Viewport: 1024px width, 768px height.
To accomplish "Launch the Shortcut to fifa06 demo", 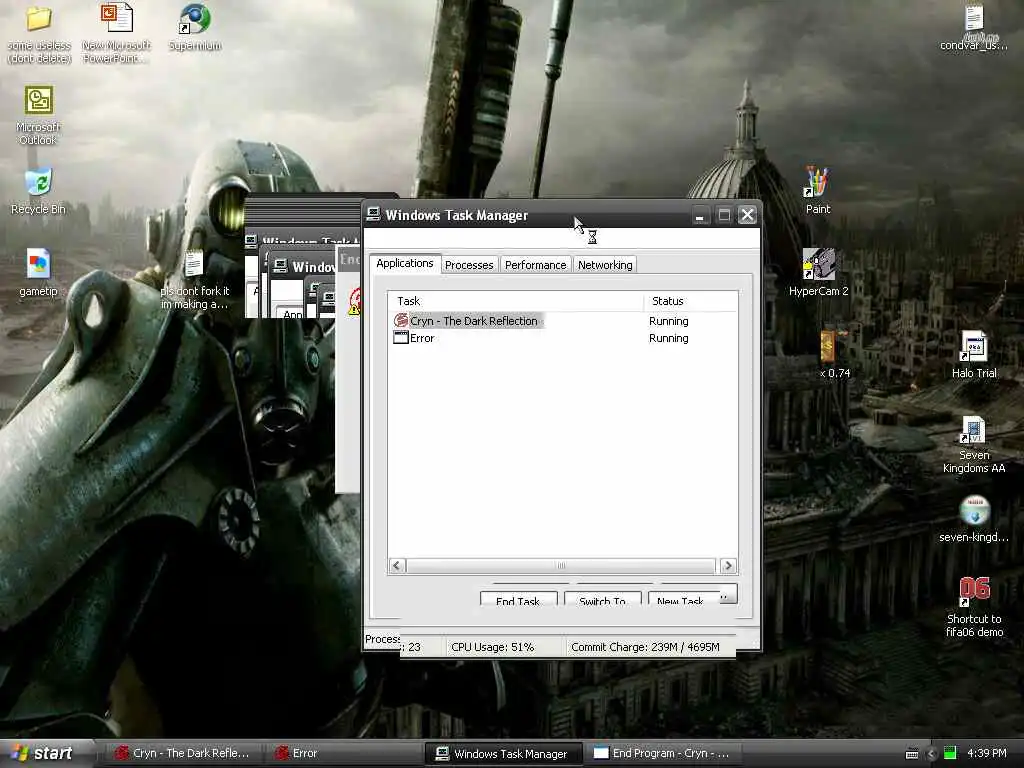I will (974, 592).
